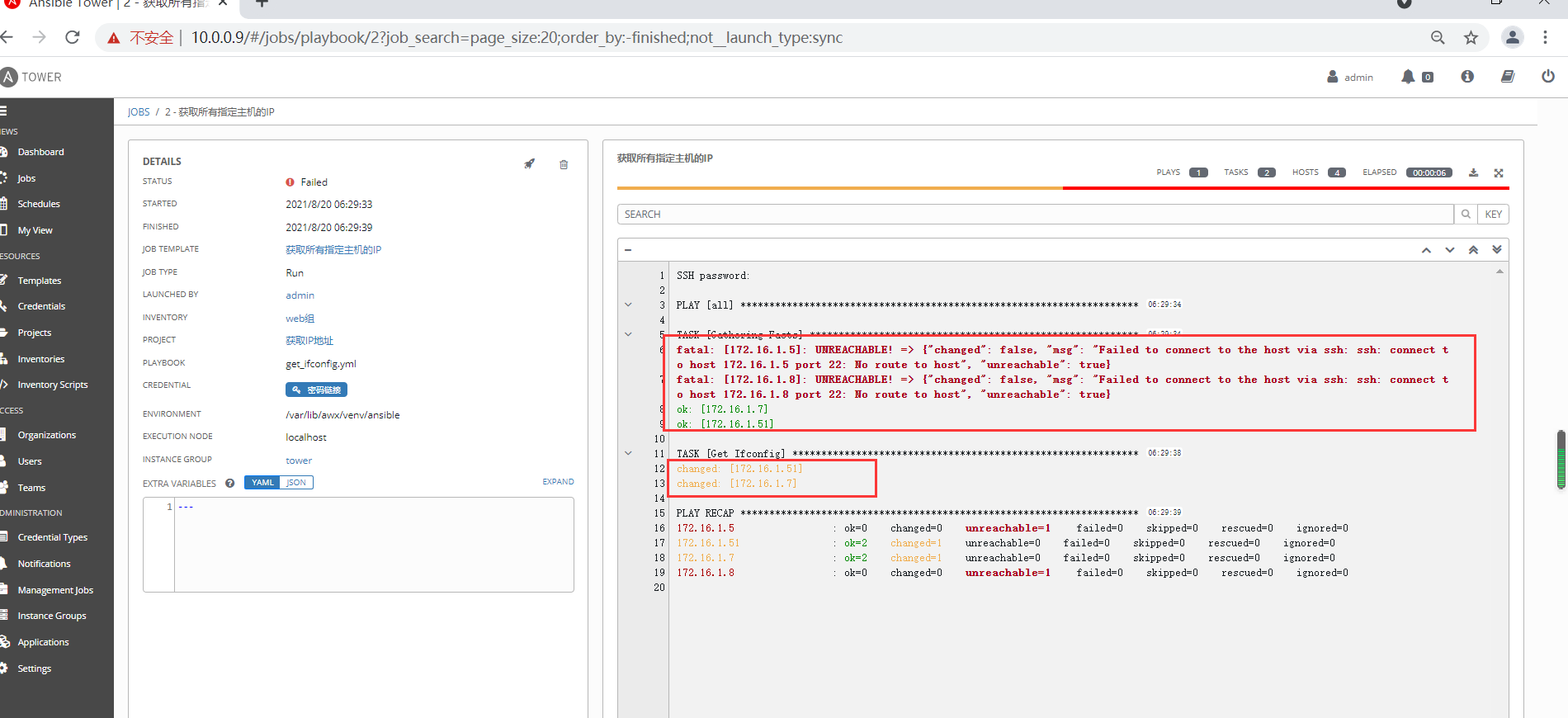This screenshot has height=718, width=1568.
Task: Focus the output SEARCH field
Action: 1036,214
